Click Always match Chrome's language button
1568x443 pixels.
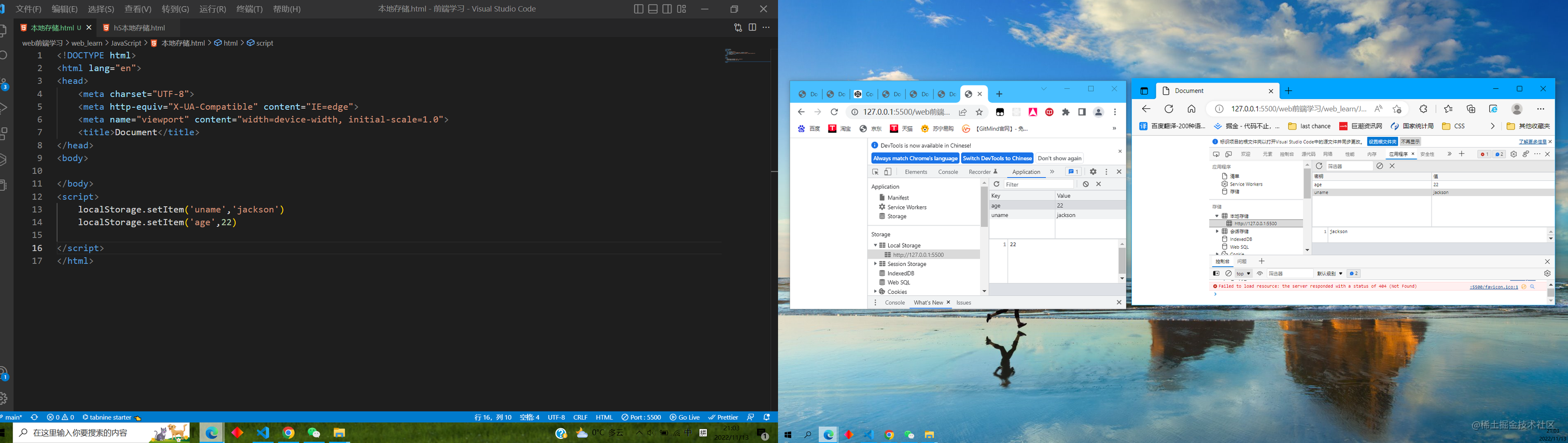pyautogui.click(x=915, y=158)
